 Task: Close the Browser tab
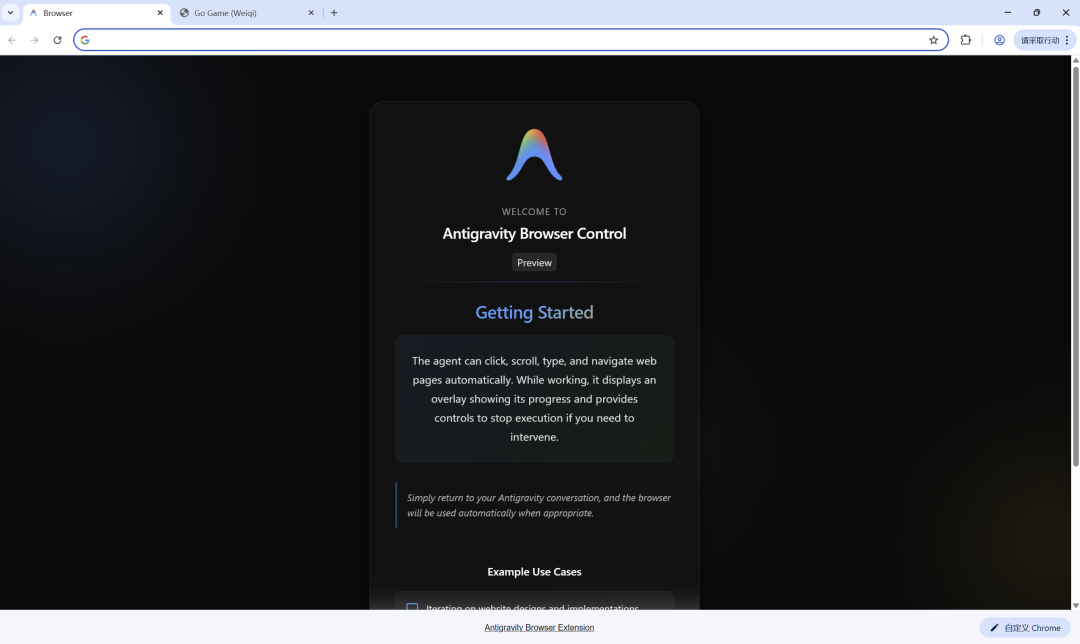pos(160,12)
